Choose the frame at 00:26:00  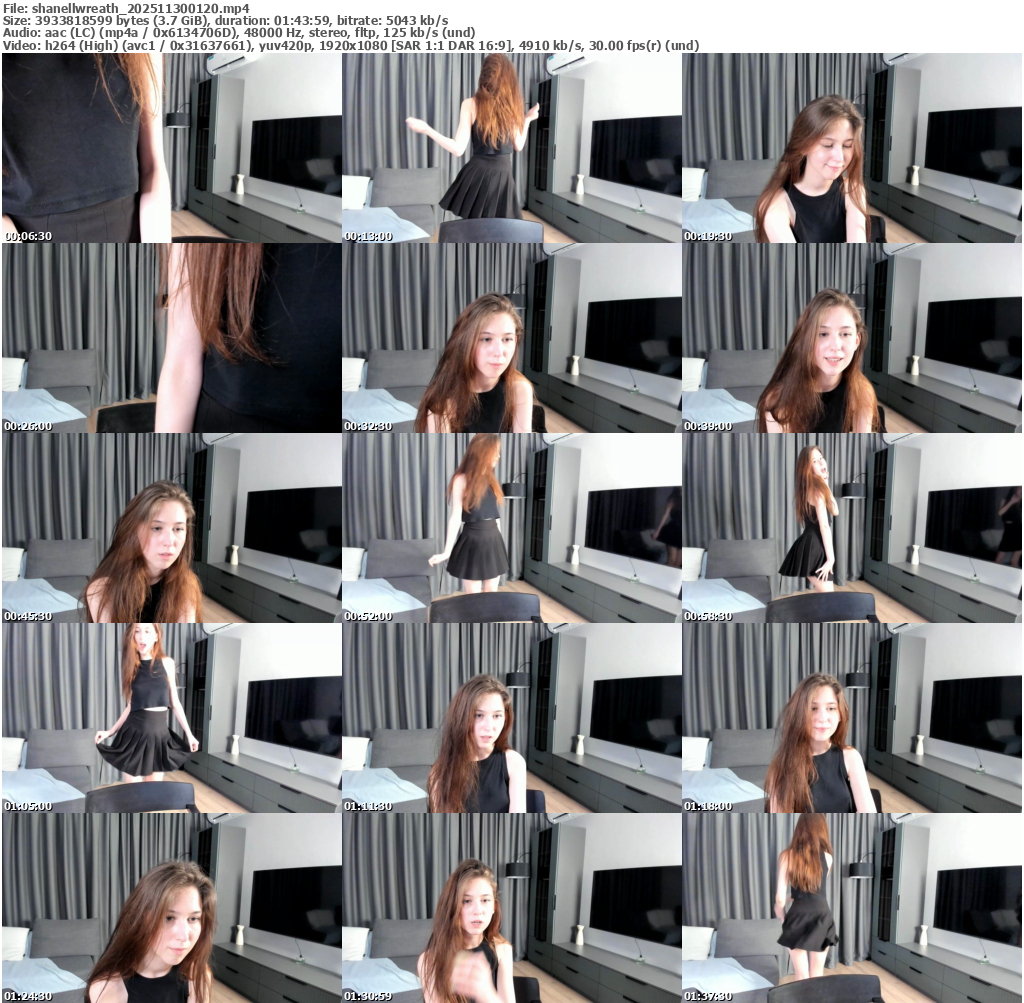pyautogui.click(x=172, y=337)
